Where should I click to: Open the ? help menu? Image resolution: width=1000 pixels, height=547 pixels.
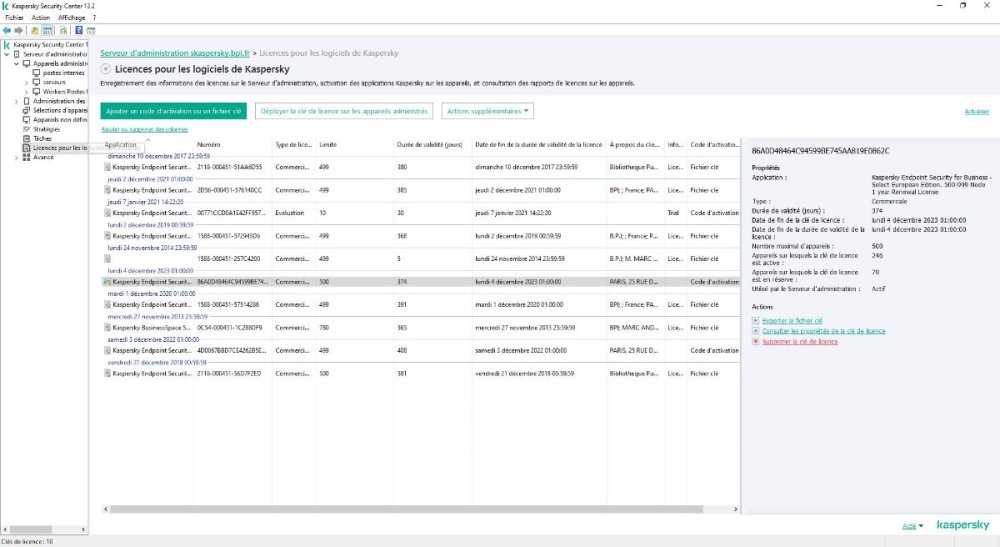[x=94, y=18]
